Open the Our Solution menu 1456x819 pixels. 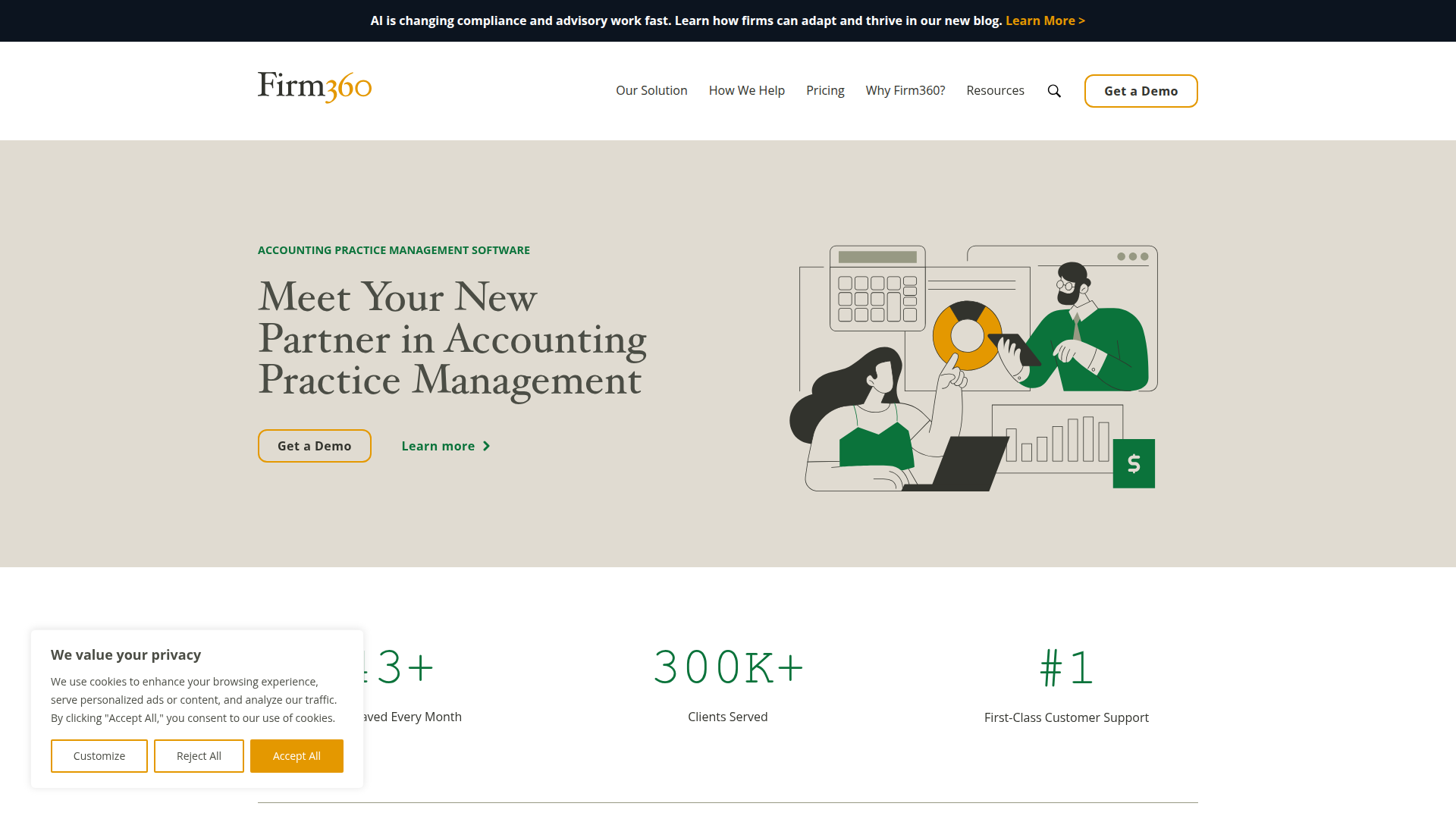click(x=651, y=91)
